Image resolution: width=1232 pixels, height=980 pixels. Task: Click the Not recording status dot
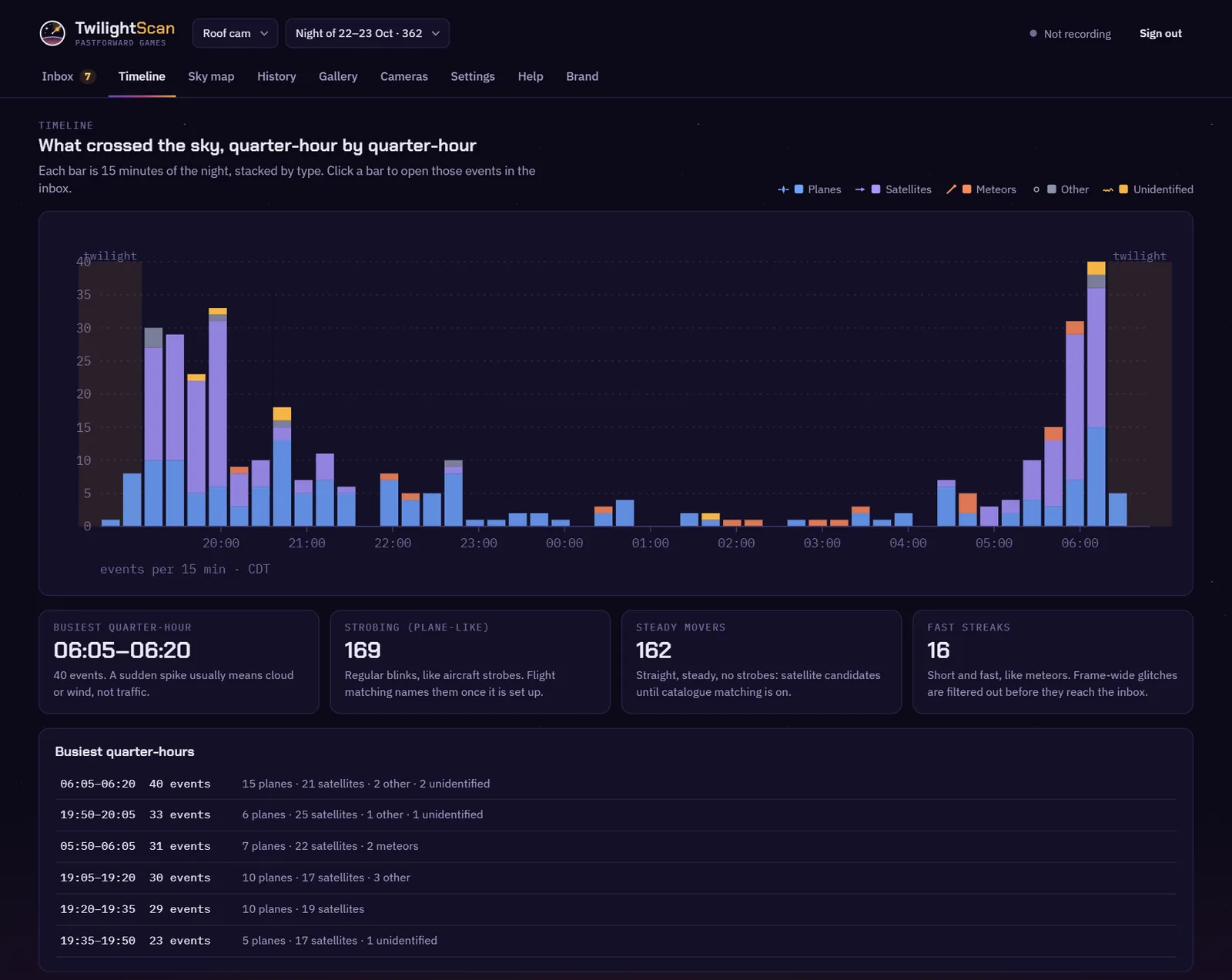(1033, 34)
